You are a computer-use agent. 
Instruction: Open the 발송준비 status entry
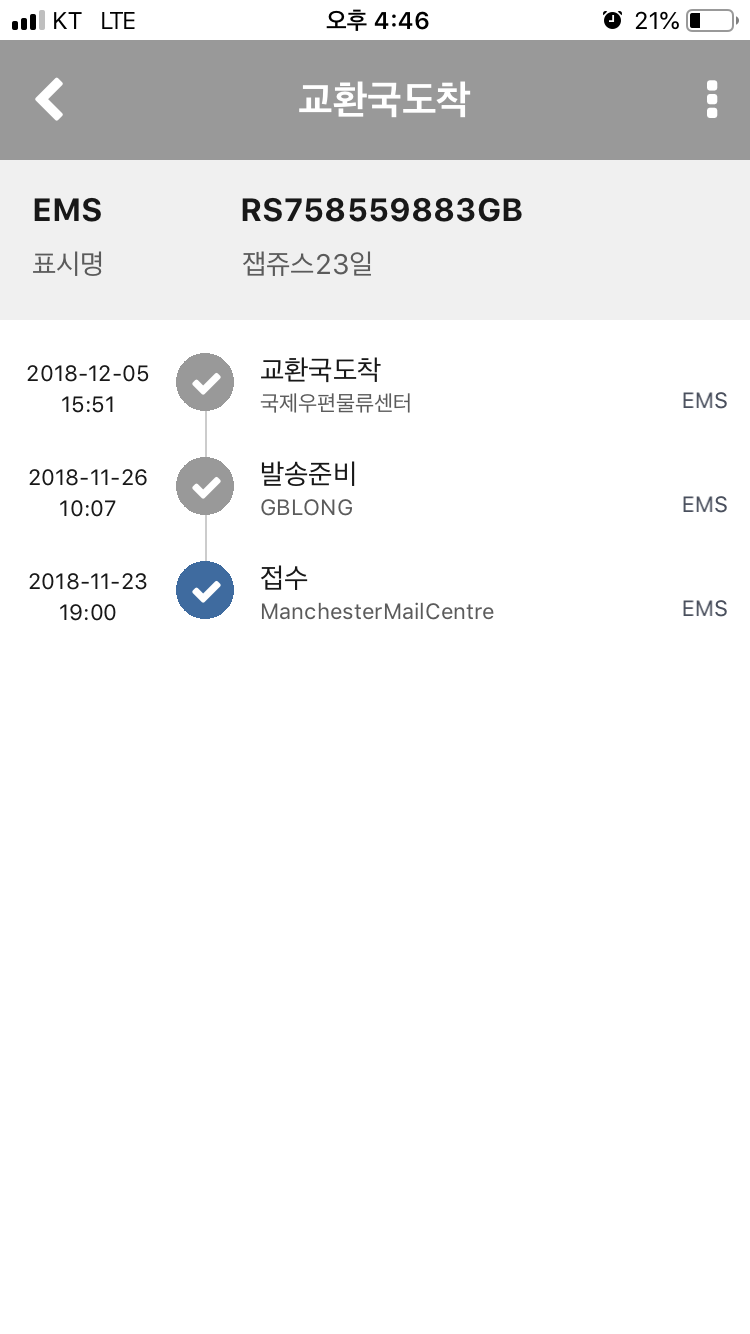pos(308,473)
